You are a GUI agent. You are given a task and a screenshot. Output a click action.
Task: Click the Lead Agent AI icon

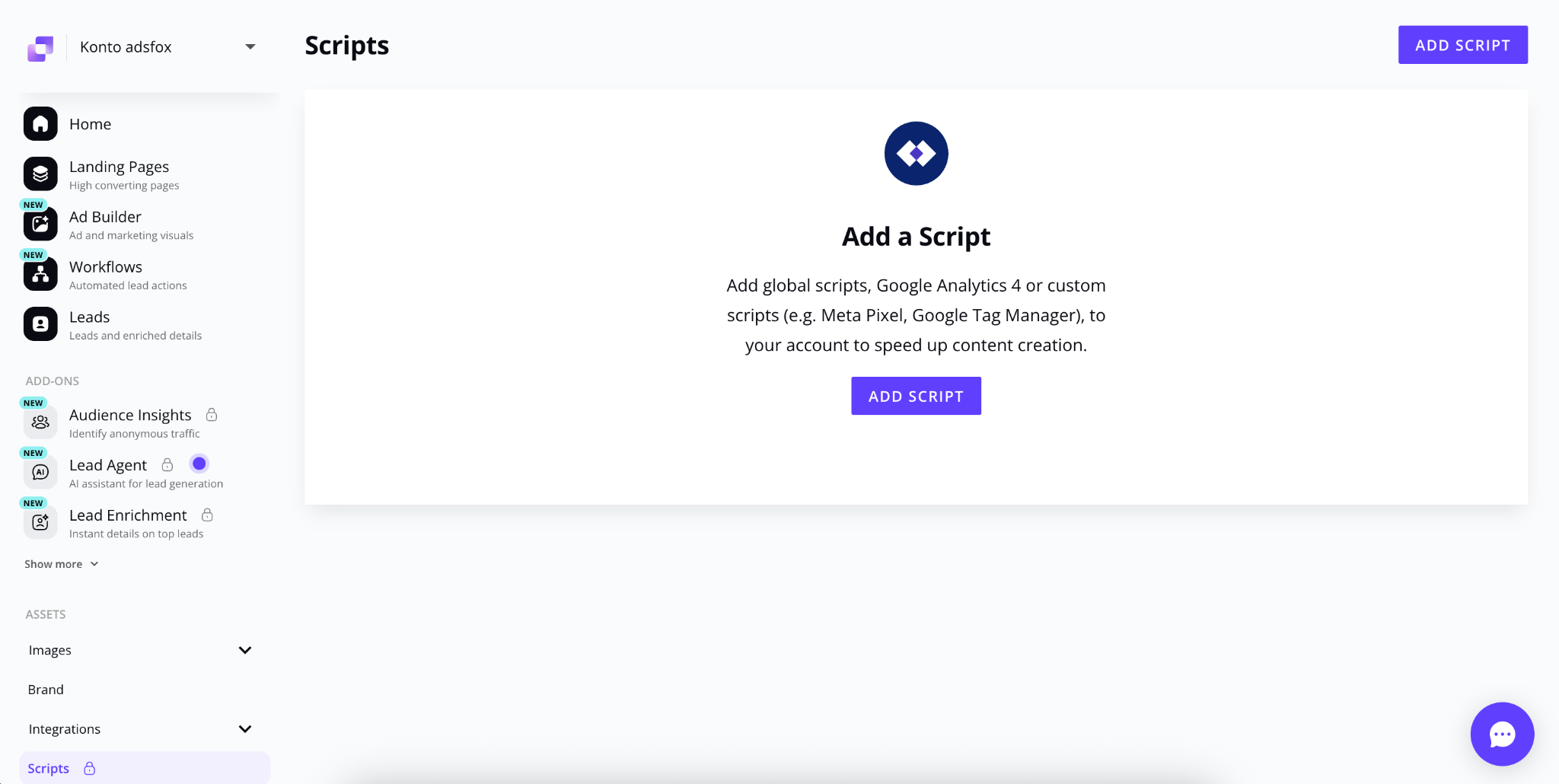click(40, 473)
